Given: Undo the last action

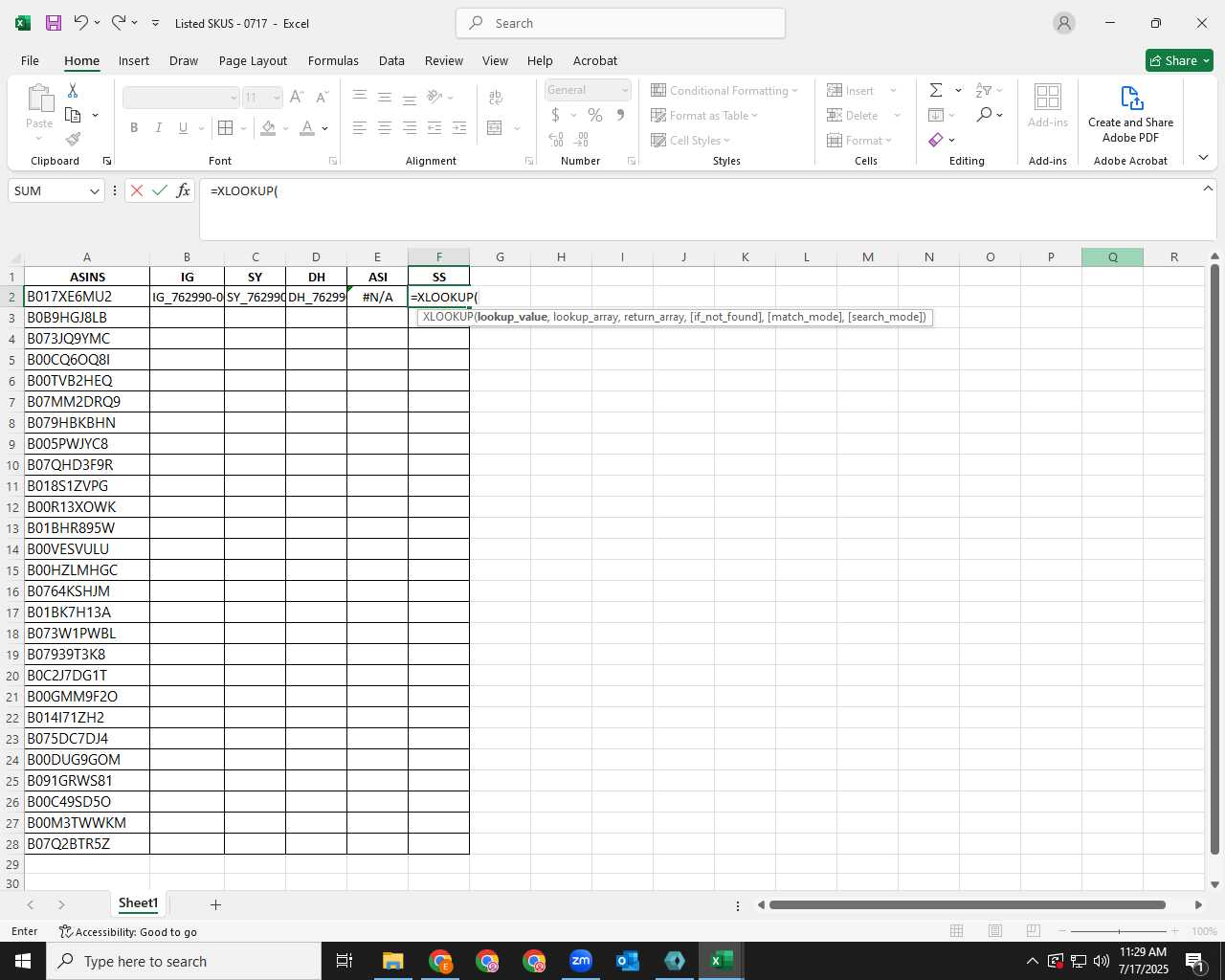Looking at the screenshot, I should coord(81,23).
